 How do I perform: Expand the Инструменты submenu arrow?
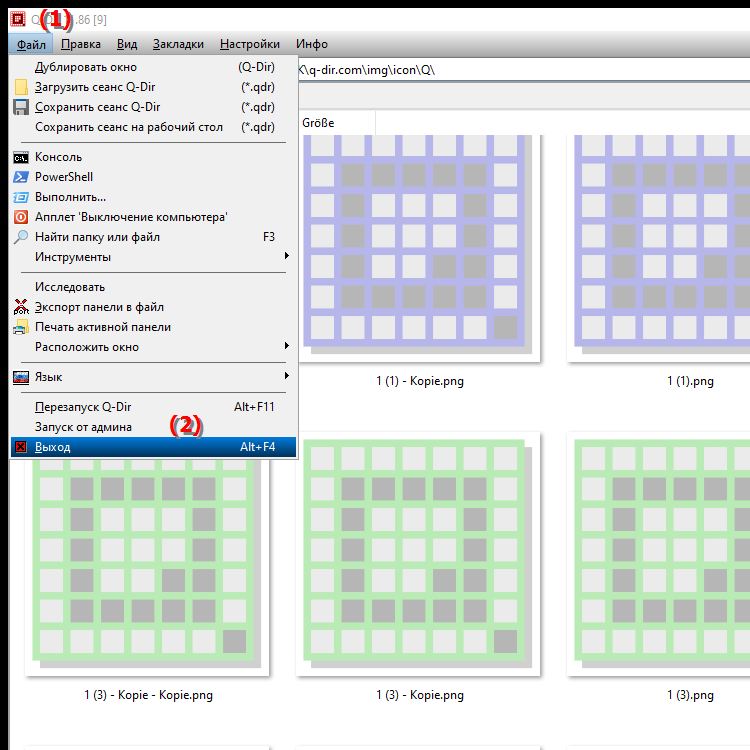click(287, 256)
